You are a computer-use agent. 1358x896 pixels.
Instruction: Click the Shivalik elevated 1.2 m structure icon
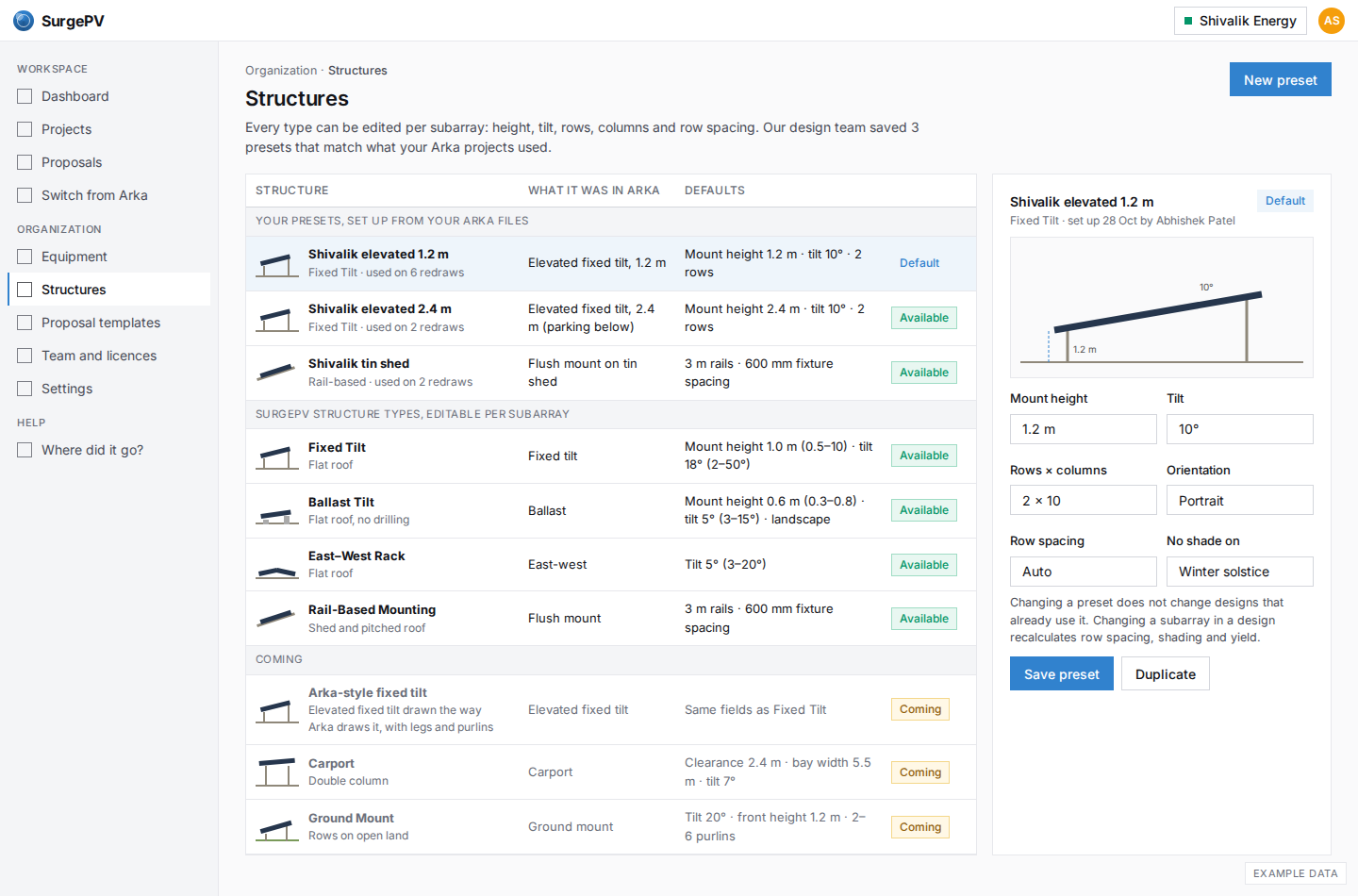277,263
